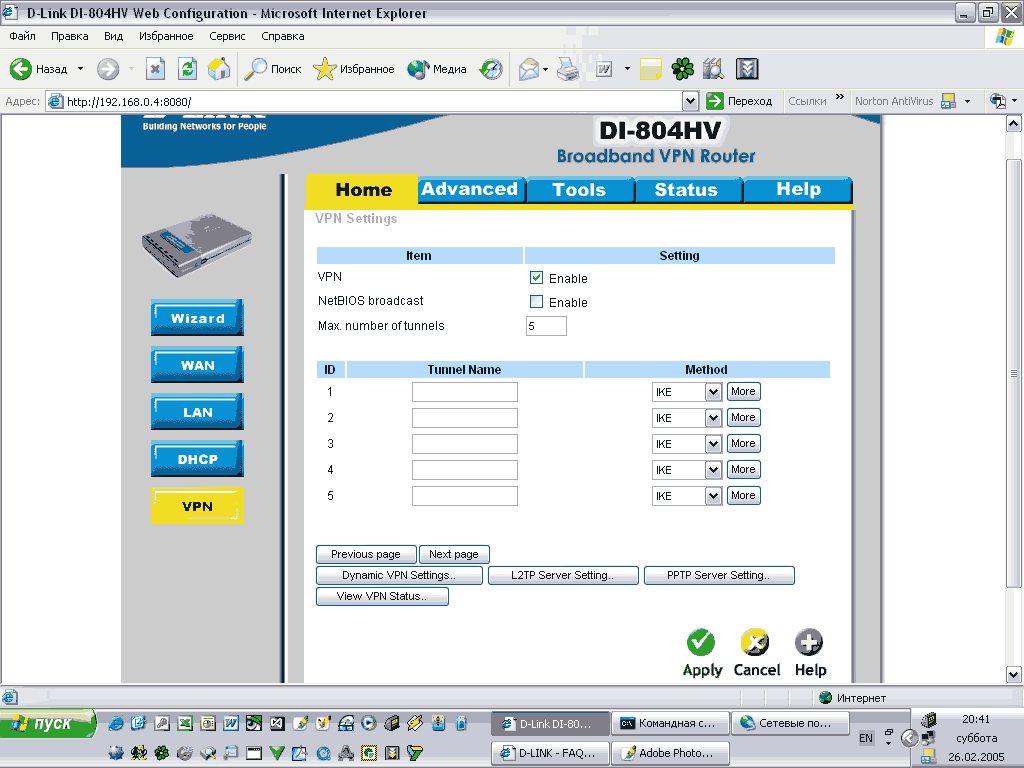Click More for tunnel 1
Screen dimensions: 1024x768
coord(743,392)
